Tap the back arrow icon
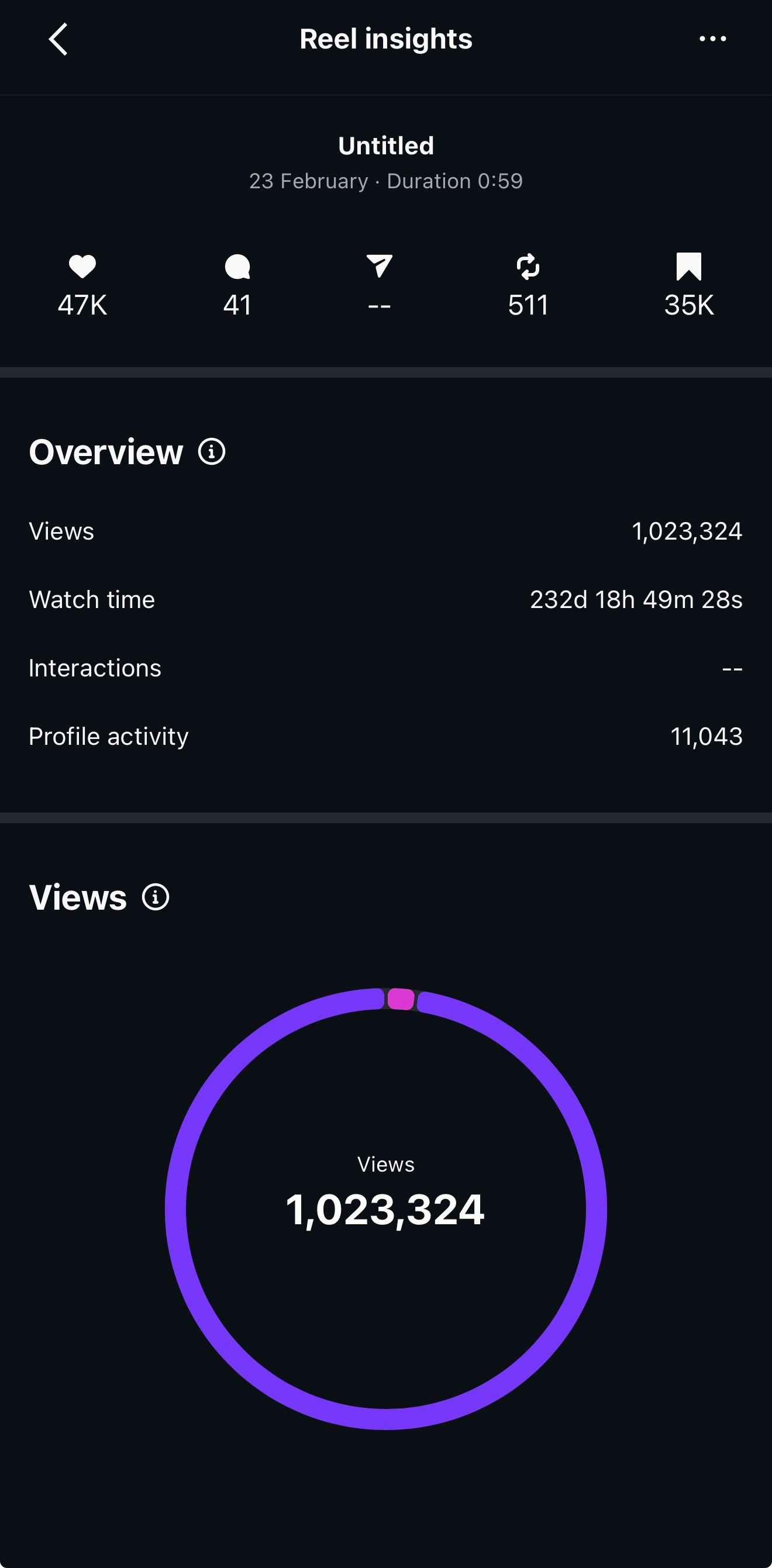This screenshot has height=1568, width=772. click(58, 40)
